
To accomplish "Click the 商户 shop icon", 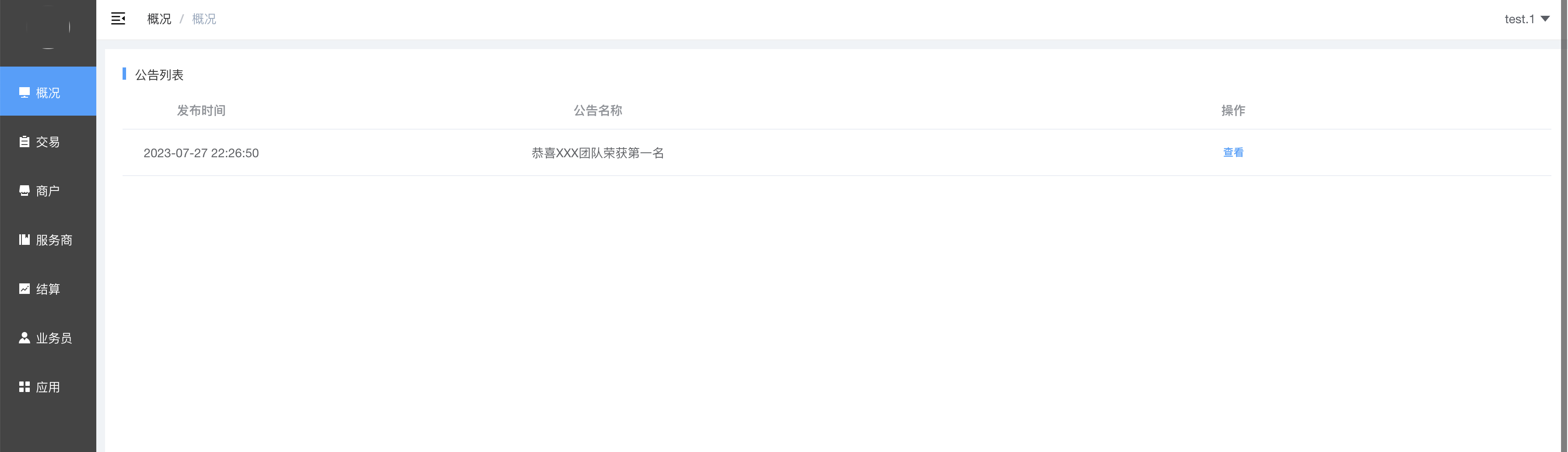I will (x=25, y=191).
